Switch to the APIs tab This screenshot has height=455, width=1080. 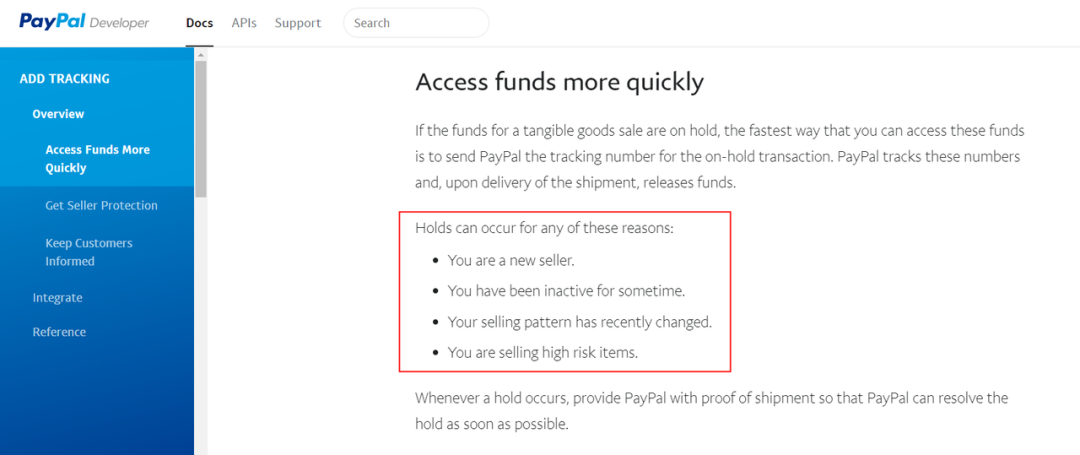244,23
